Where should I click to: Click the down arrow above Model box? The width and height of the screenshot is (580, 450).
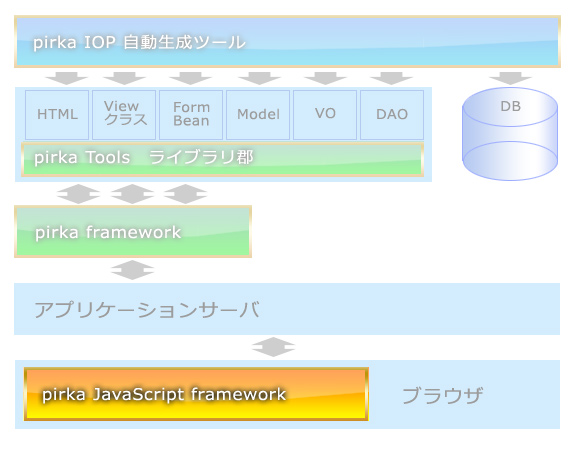[x=259, y=78]
